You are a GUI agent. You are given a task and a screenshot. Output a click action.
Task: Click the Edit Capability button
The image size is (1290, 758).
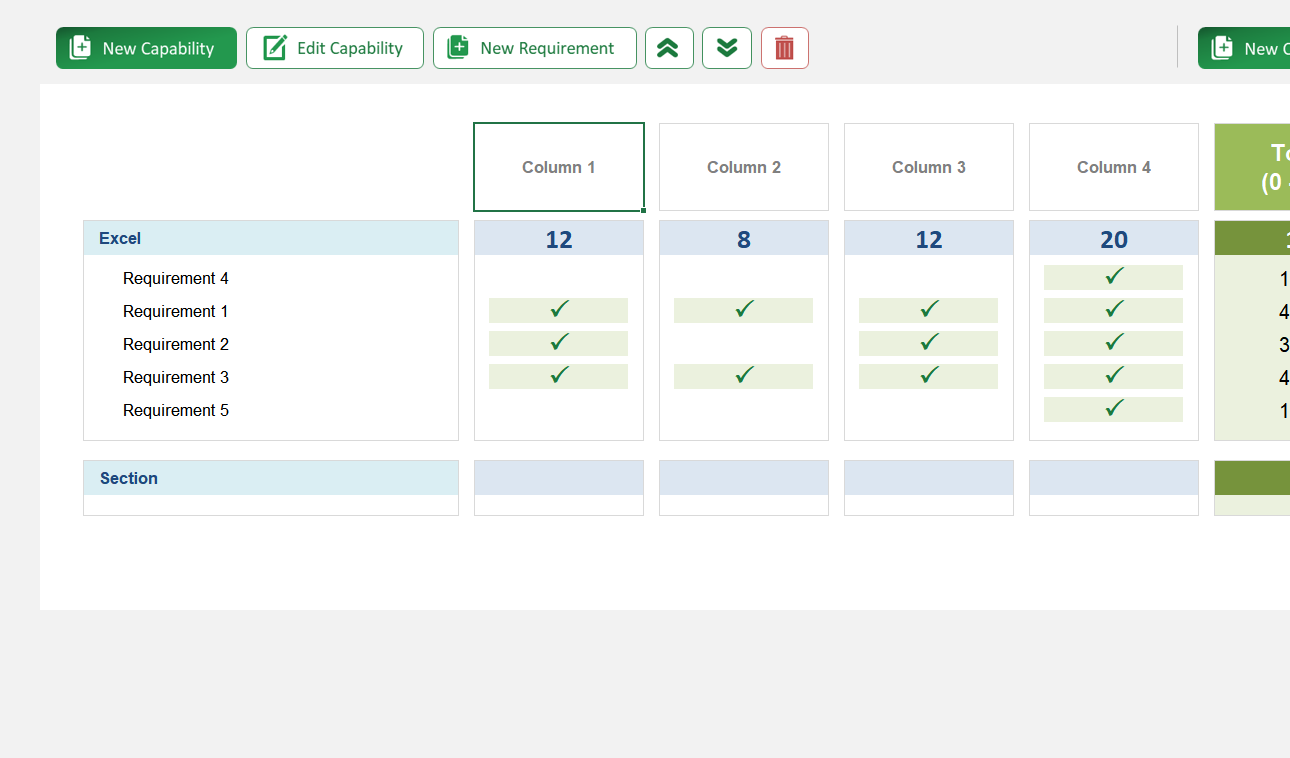tap(334, 47)
